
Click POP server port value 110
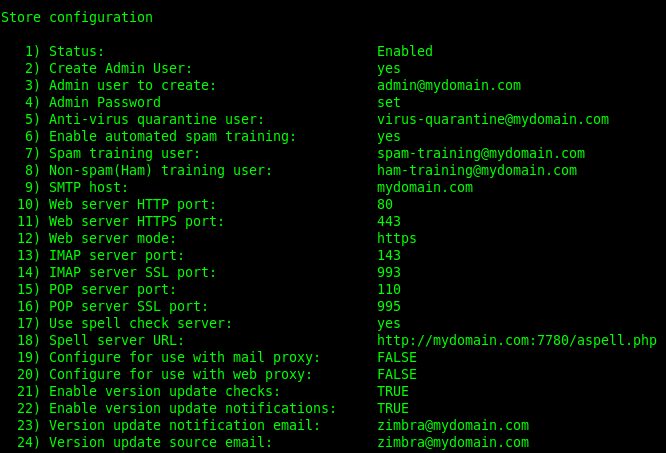(389, 290)
